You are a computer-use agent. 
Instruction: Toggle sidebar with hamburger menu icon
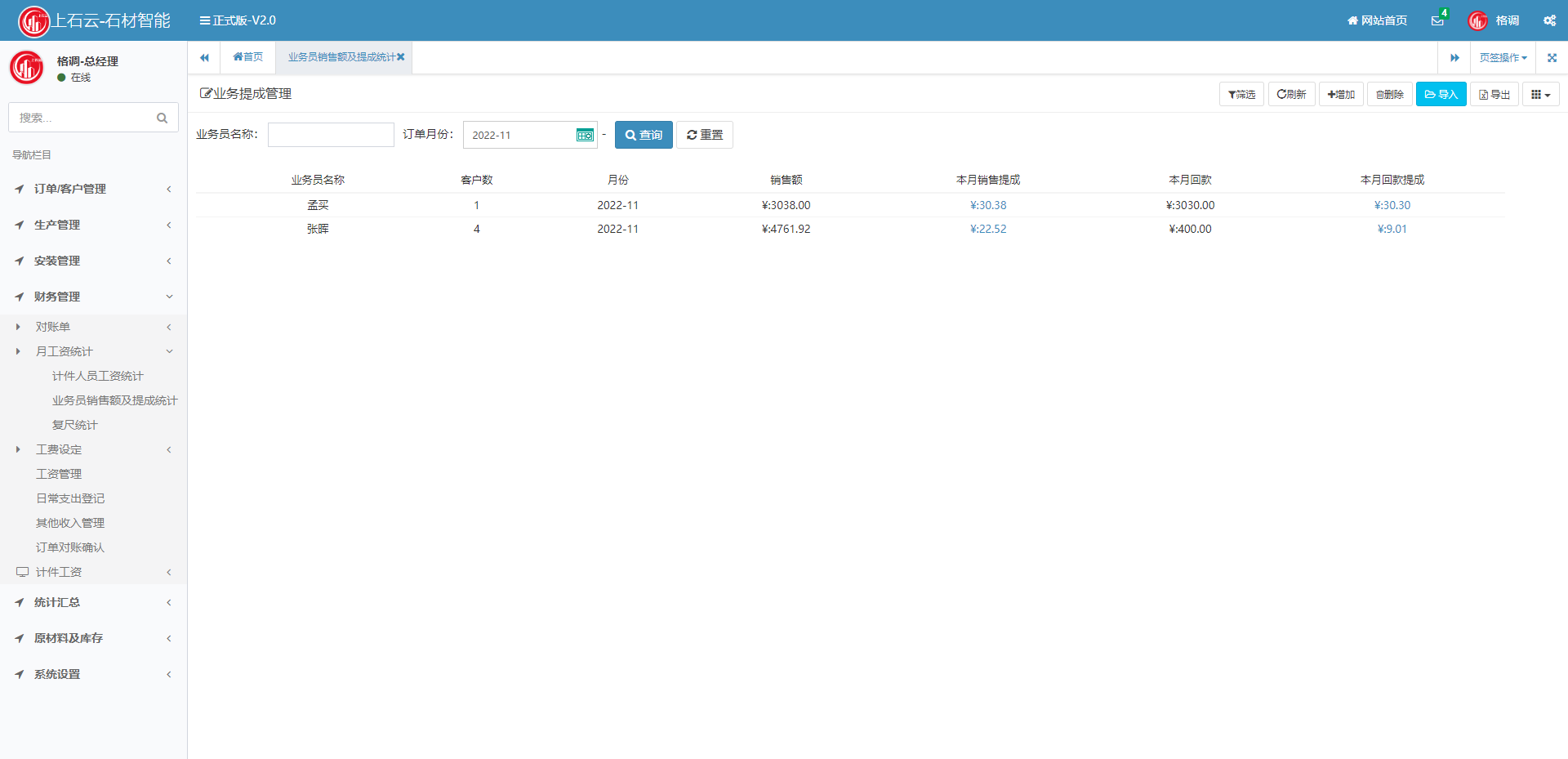click(x=205, y=20)
